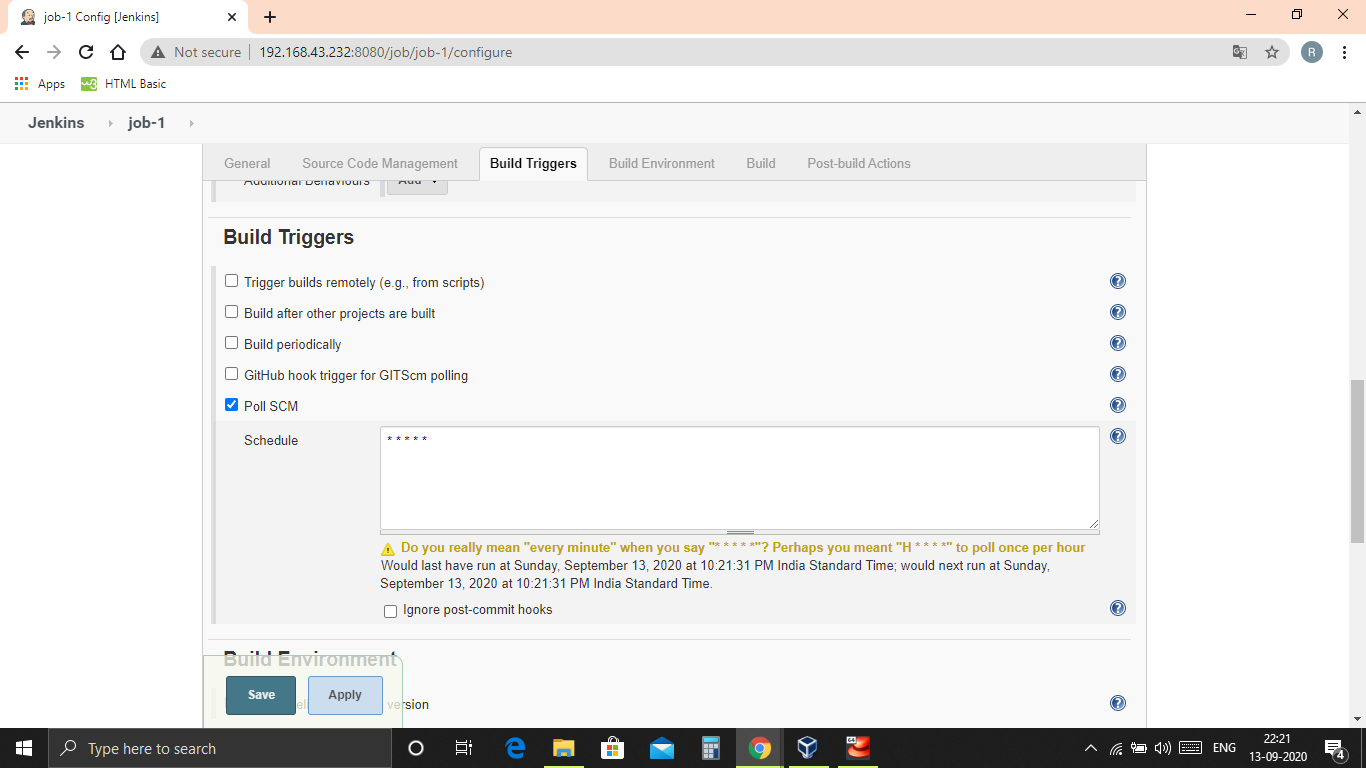Open the Chrome three-dot menu
The image size is (1366, 768).
tap(1343, 52)
